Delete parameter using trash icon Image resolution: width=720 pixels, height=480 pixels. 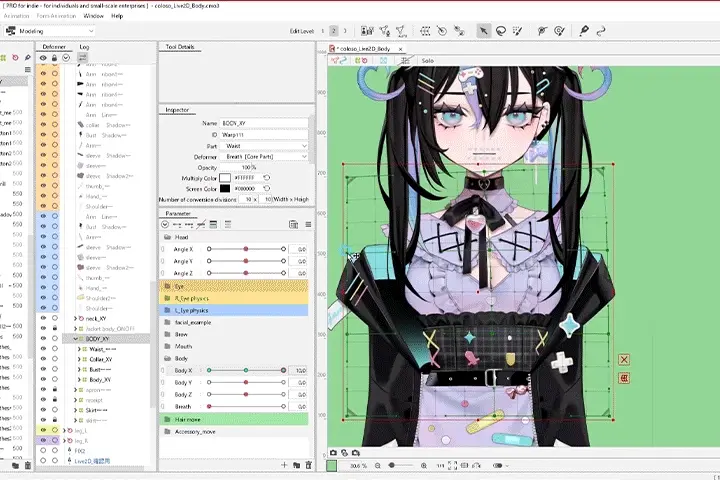[x=309, y=465]
